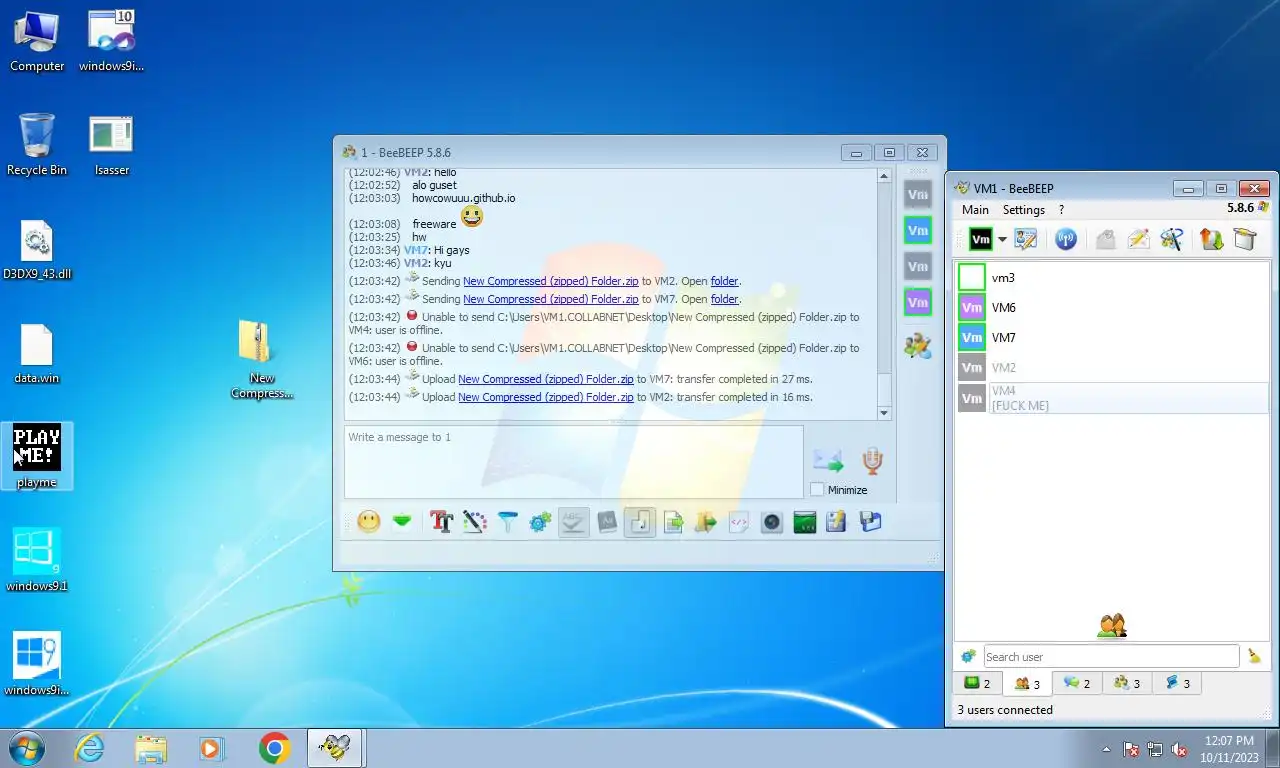Screen dimensions: 1280x768
Task: Click the send file icon in chat toolbar
Action: pyautogui.click(x=673, y=522)
